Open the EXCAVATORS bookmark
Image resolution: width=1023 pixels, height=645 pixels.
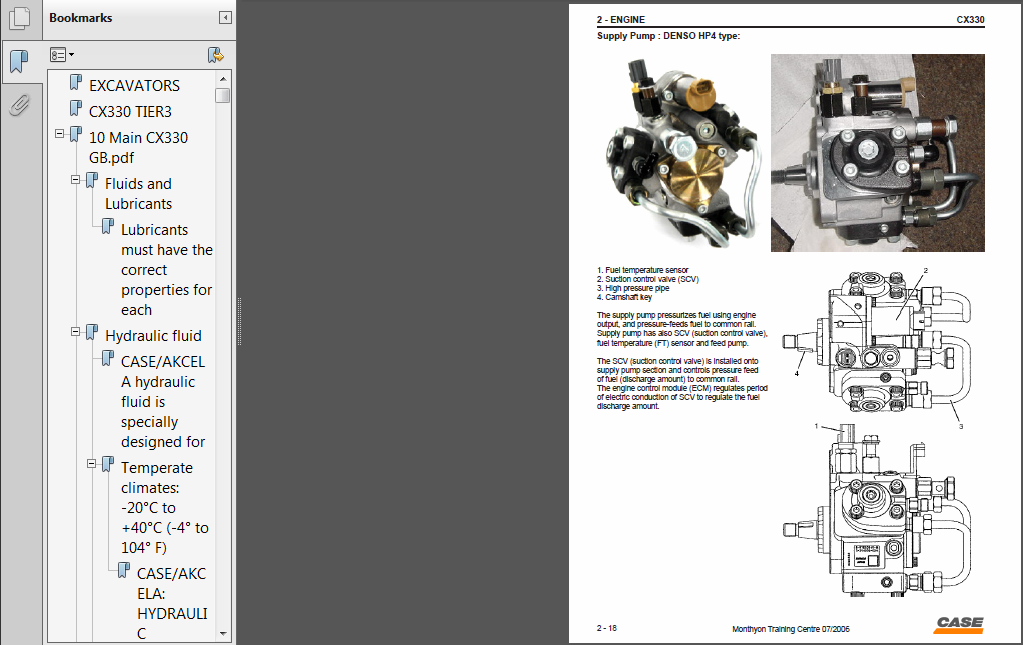pyautogui.click(x=134, y=85)
